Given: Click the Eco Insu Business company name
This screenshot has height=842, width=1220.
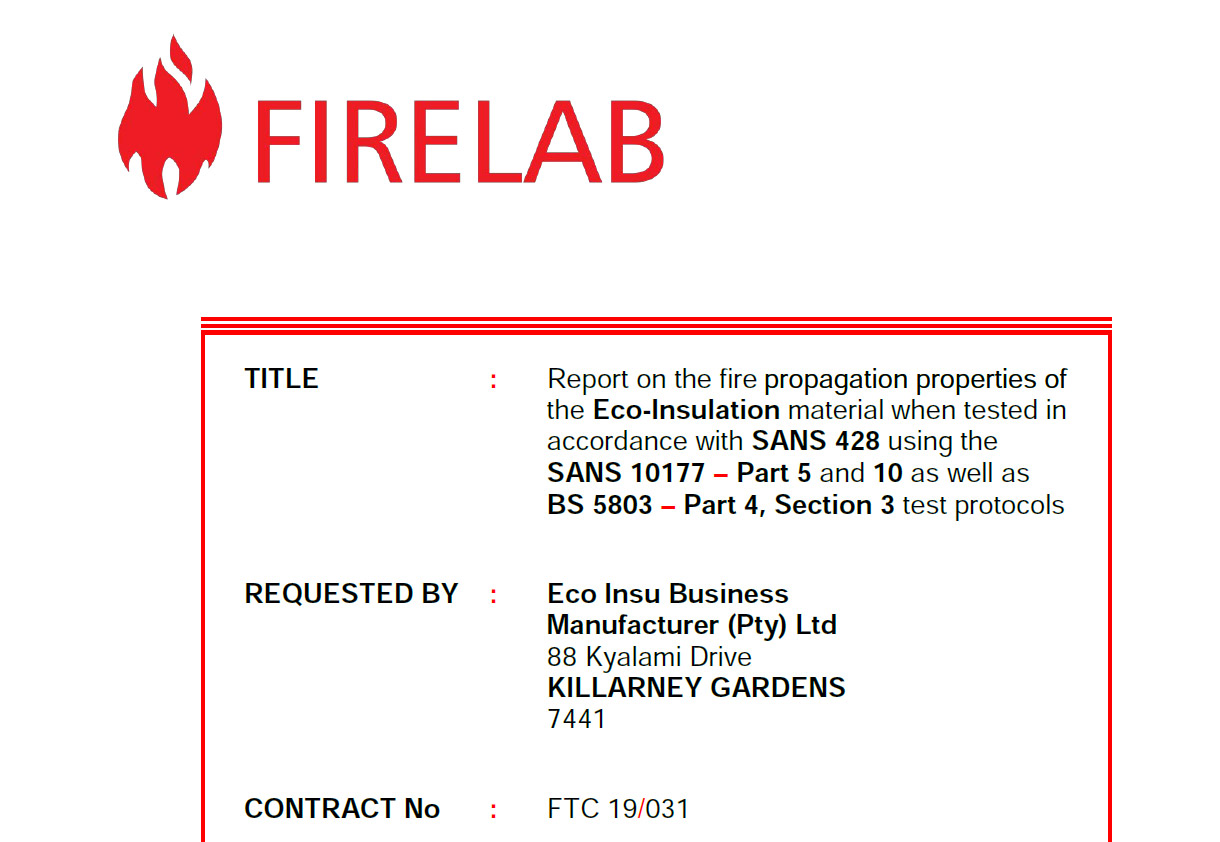Looking at the screenshot, I should point(668,594).
